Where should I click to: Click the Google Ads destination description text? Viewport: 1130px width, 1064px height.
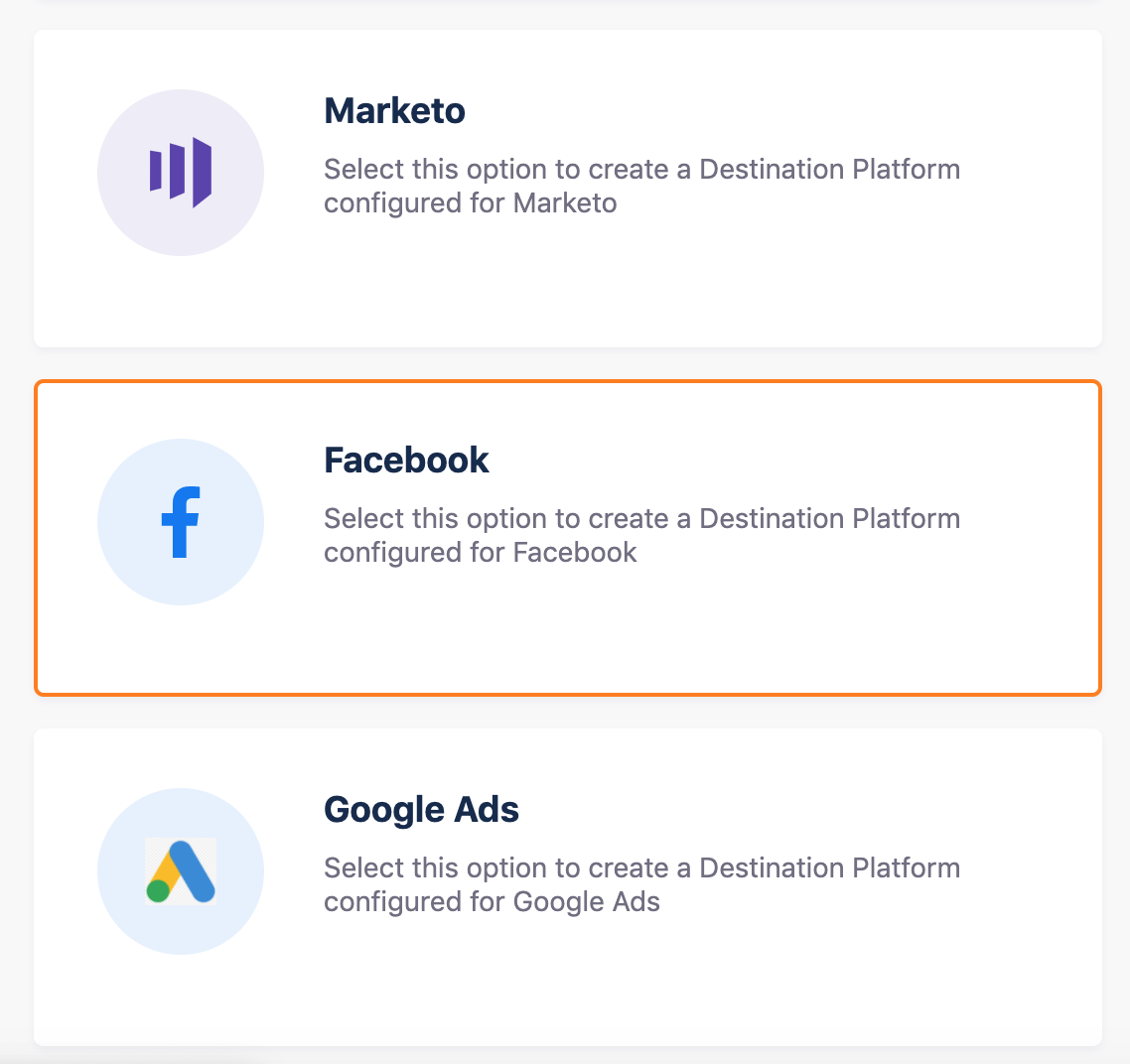641,884
